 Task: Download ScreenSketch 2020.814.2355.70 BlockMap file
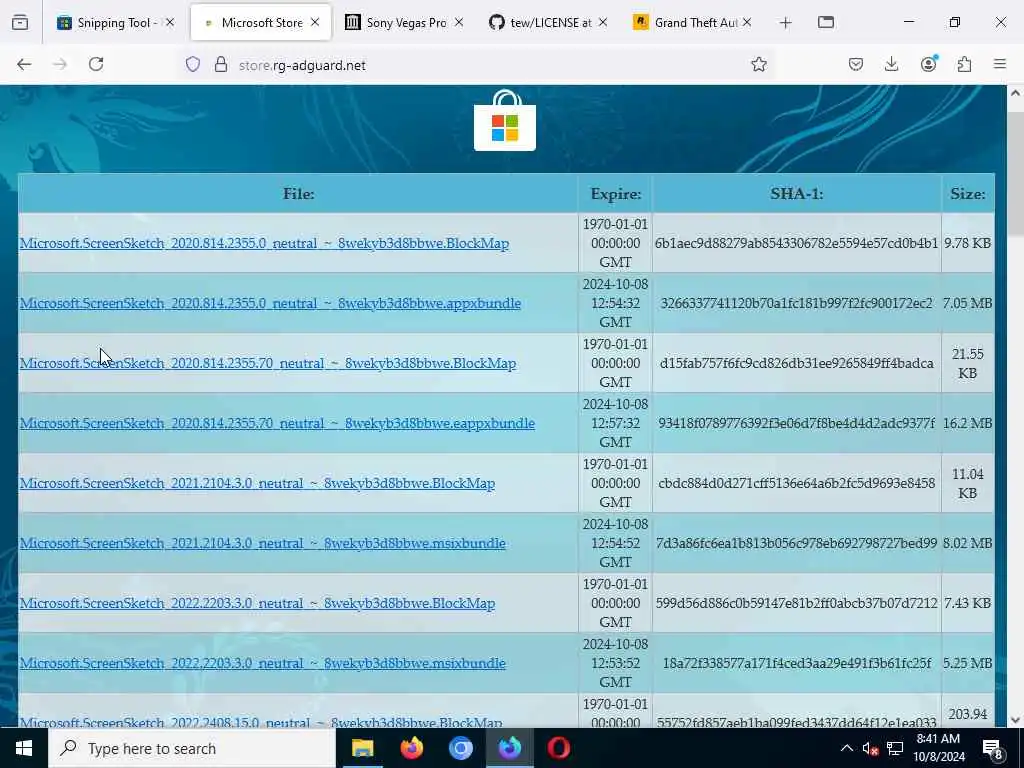[x=268, y=363]
